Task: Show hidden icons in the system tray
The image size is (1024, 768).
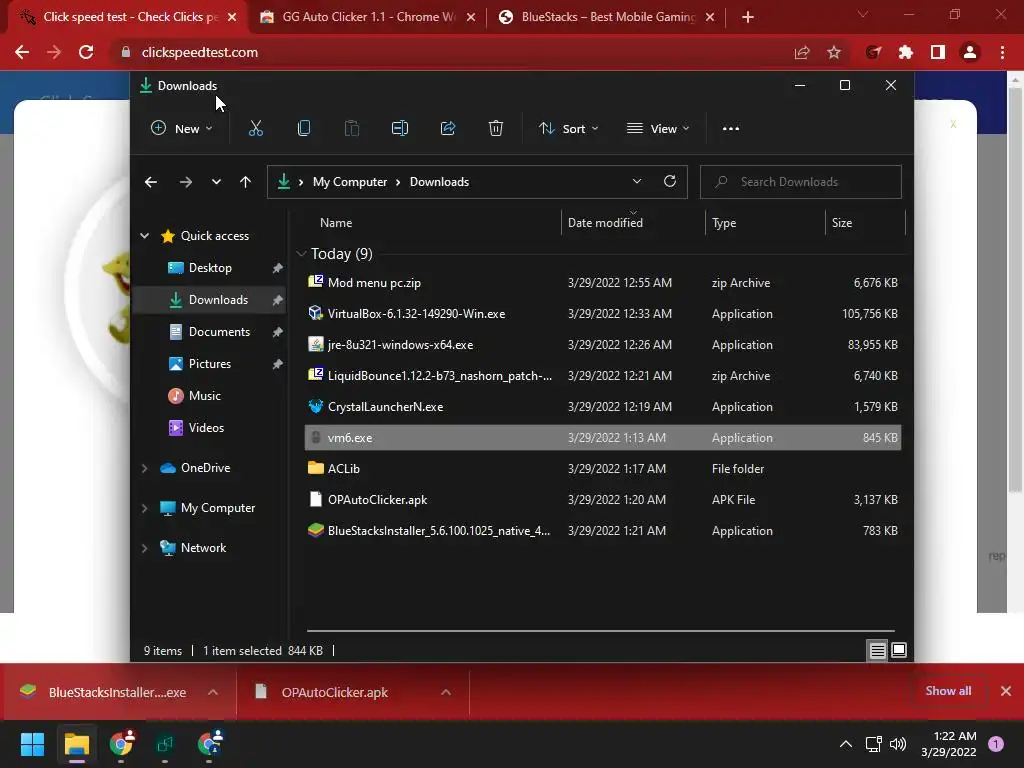Action: click(x=846, y=744)
